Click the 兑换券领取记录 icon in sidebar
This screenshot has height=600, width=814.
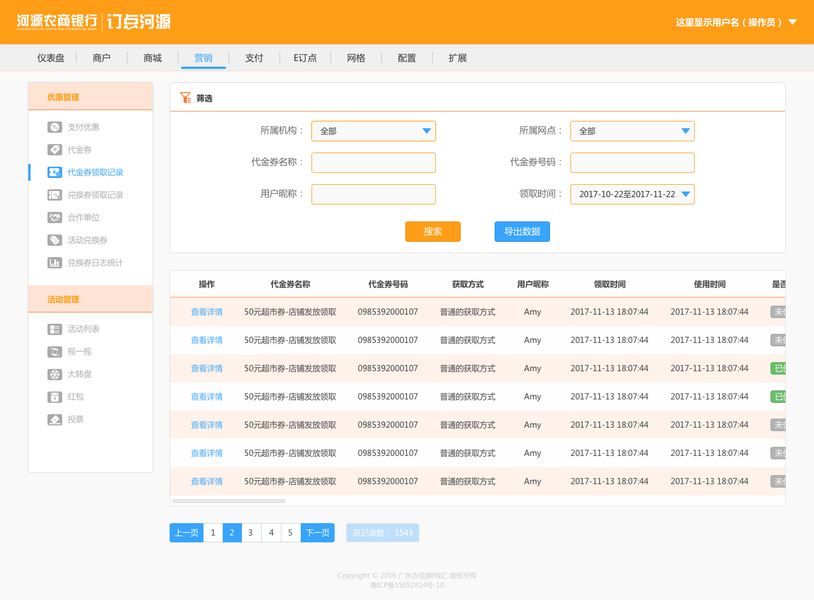(55, 195)
